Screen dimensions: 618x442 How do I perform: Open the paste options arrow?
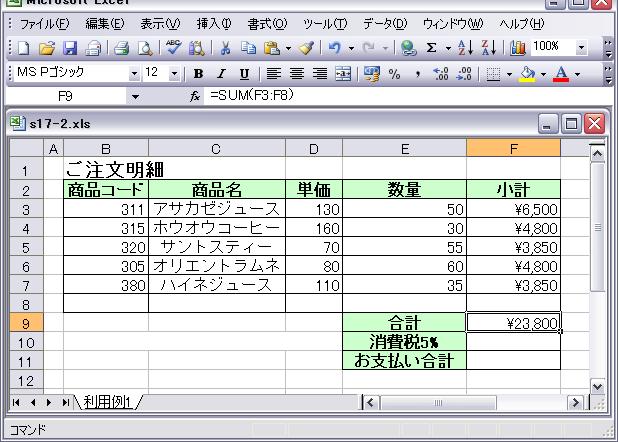coord(288,49)
